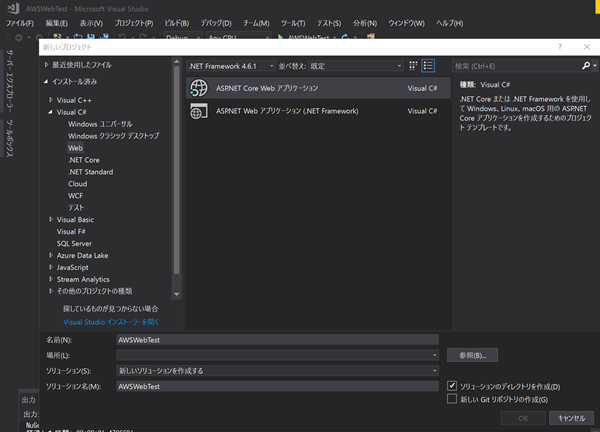Select the .NET Core category
This screenshot has height=432, width=600.
(x=84, y=160)
